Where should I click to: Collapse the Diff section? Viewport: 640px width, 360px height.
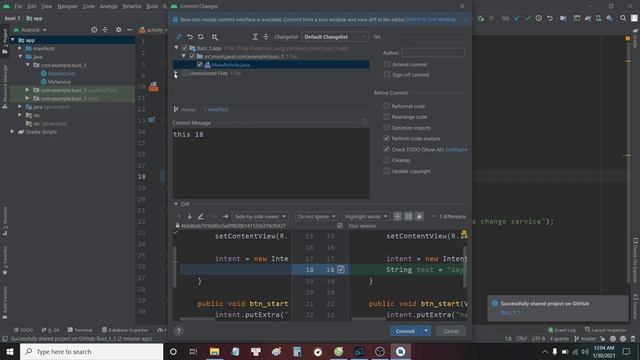[x=176, y=204]
